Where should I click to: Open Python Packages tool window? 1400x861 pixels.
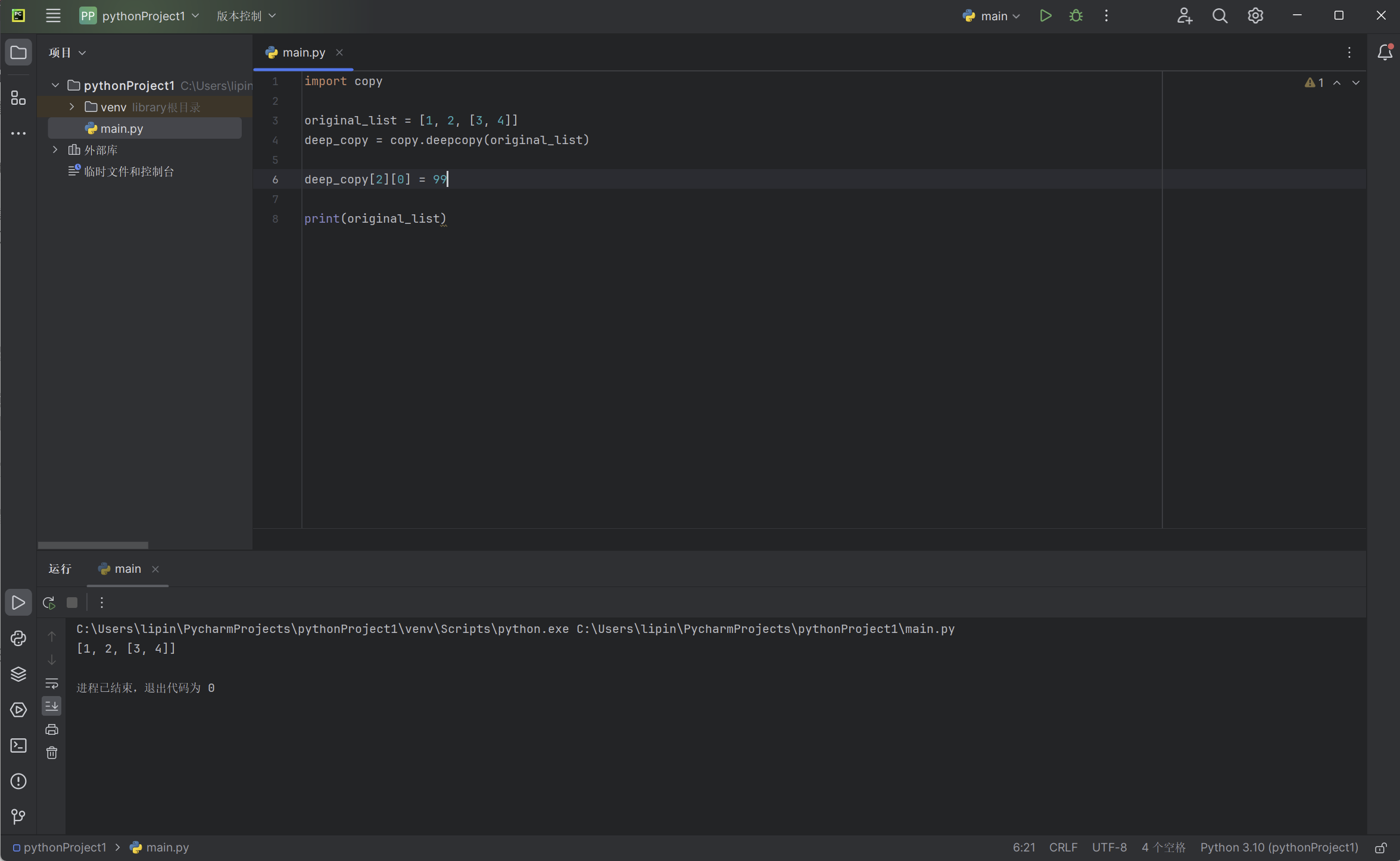coord(18,674)
